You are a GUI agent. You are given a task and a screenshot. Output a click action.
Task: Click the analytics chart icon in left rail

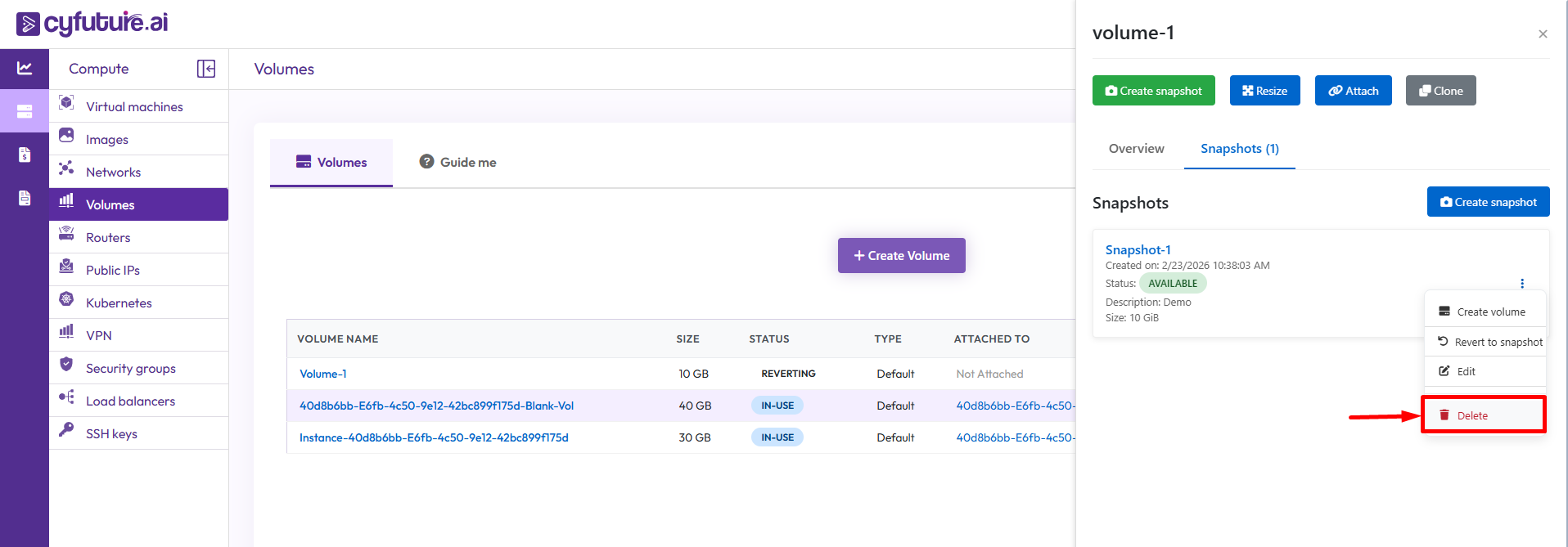(x=25, y=69)
